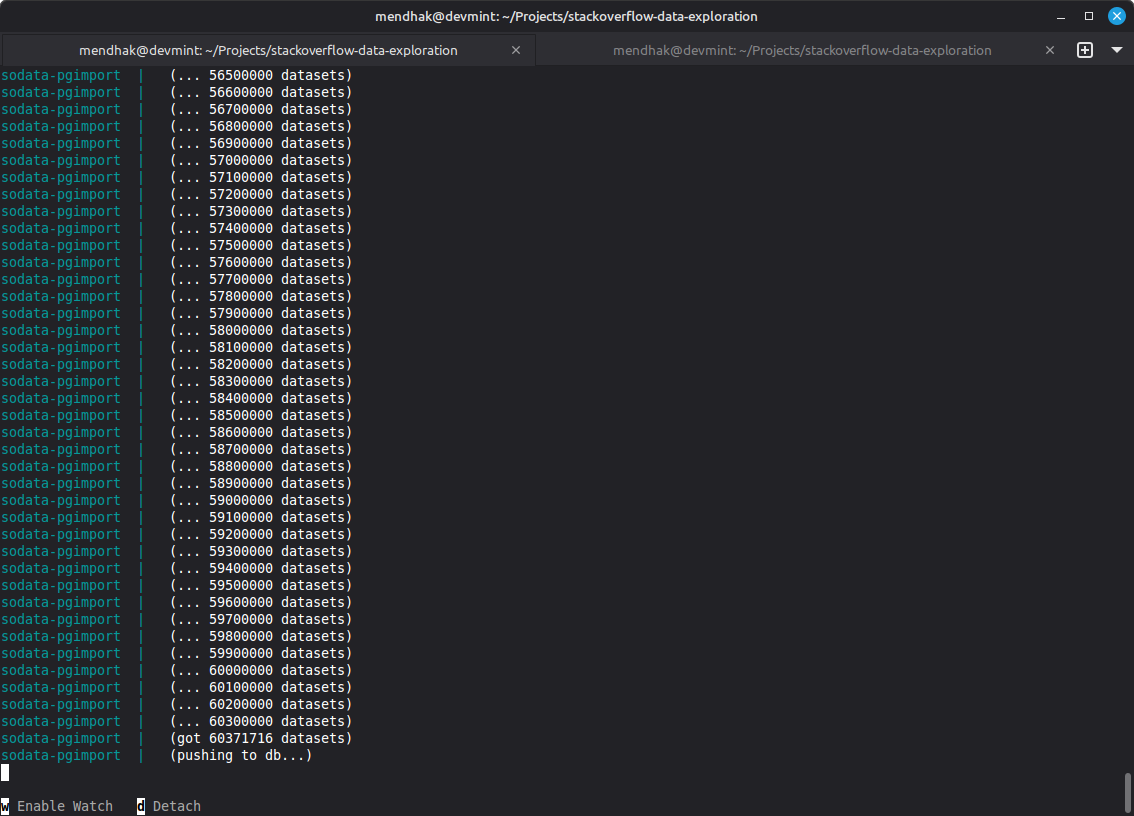Image resolution: width=1134 pixels, height=816 pixels.
Task: Click the window title bar text
Action: [566, 16]
